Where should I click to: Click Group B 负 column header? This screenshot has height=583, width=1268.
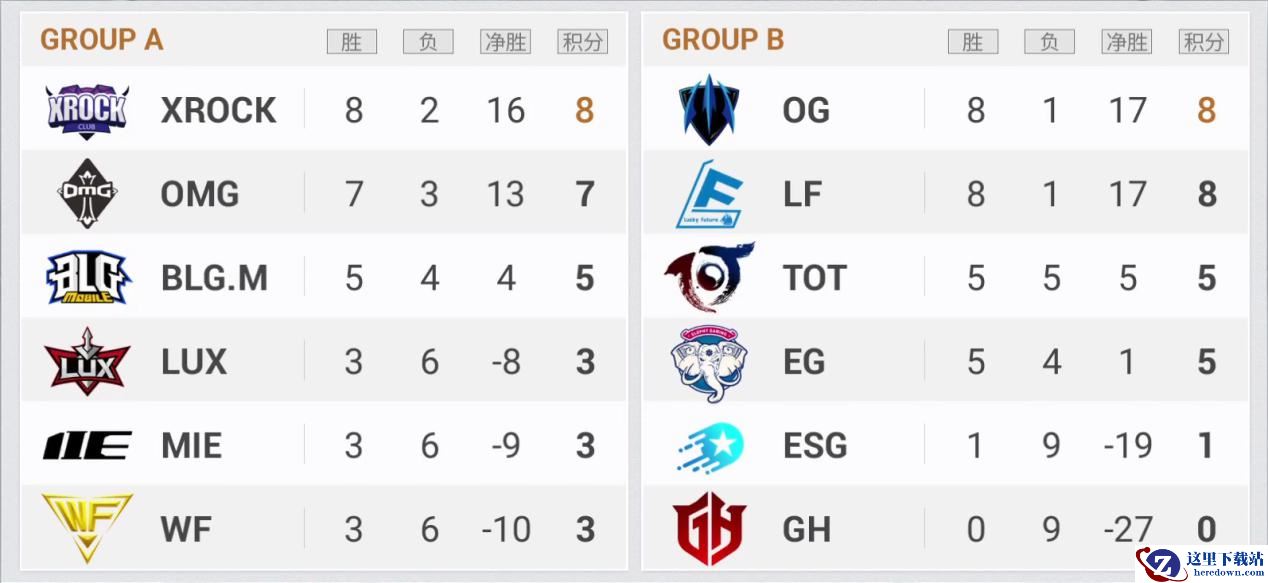(x=1049, y=41)
